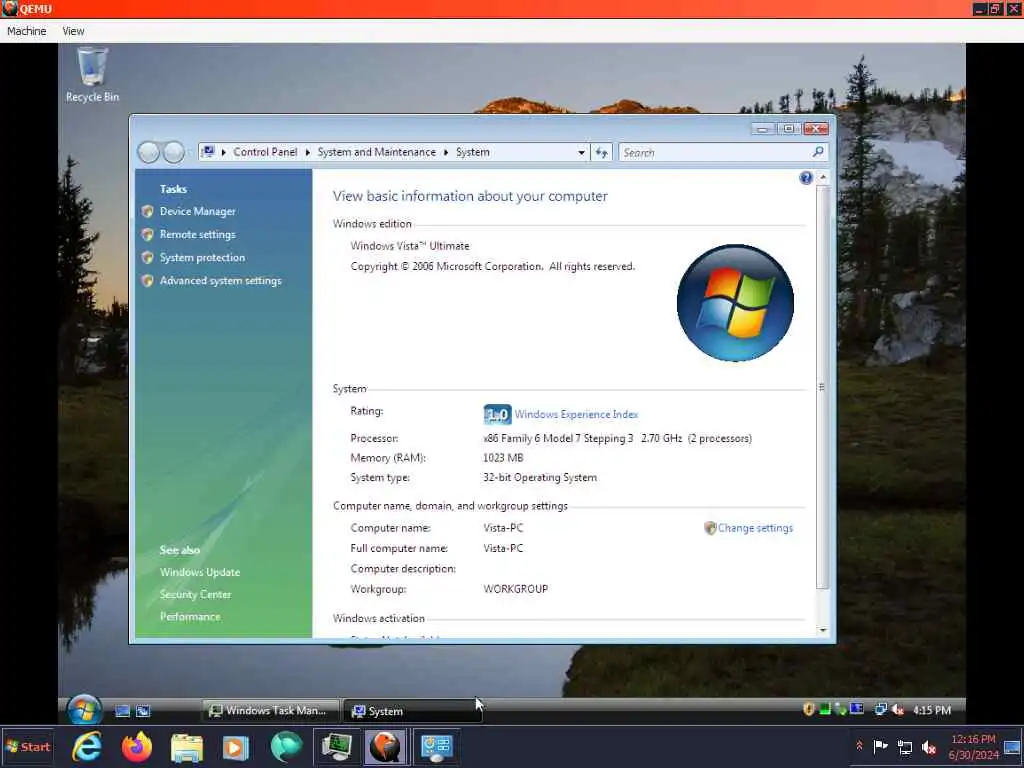Click the magnifier icon in Search box

(x=818, y=152)
